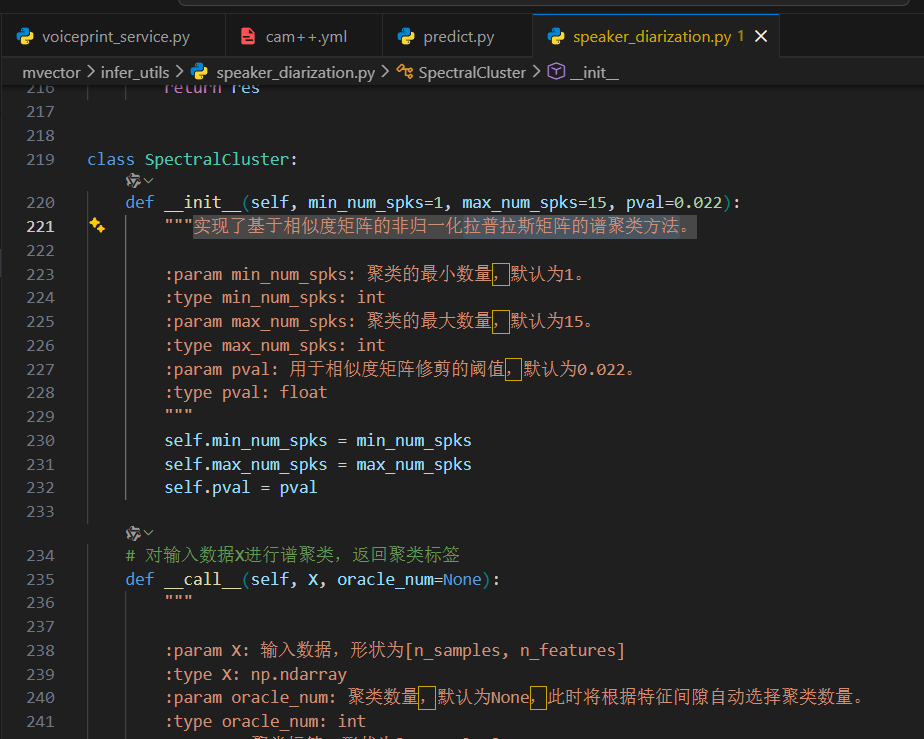Click highlighted docstring on line 221
Screen dimensions: 924x739
click(445, 226)
